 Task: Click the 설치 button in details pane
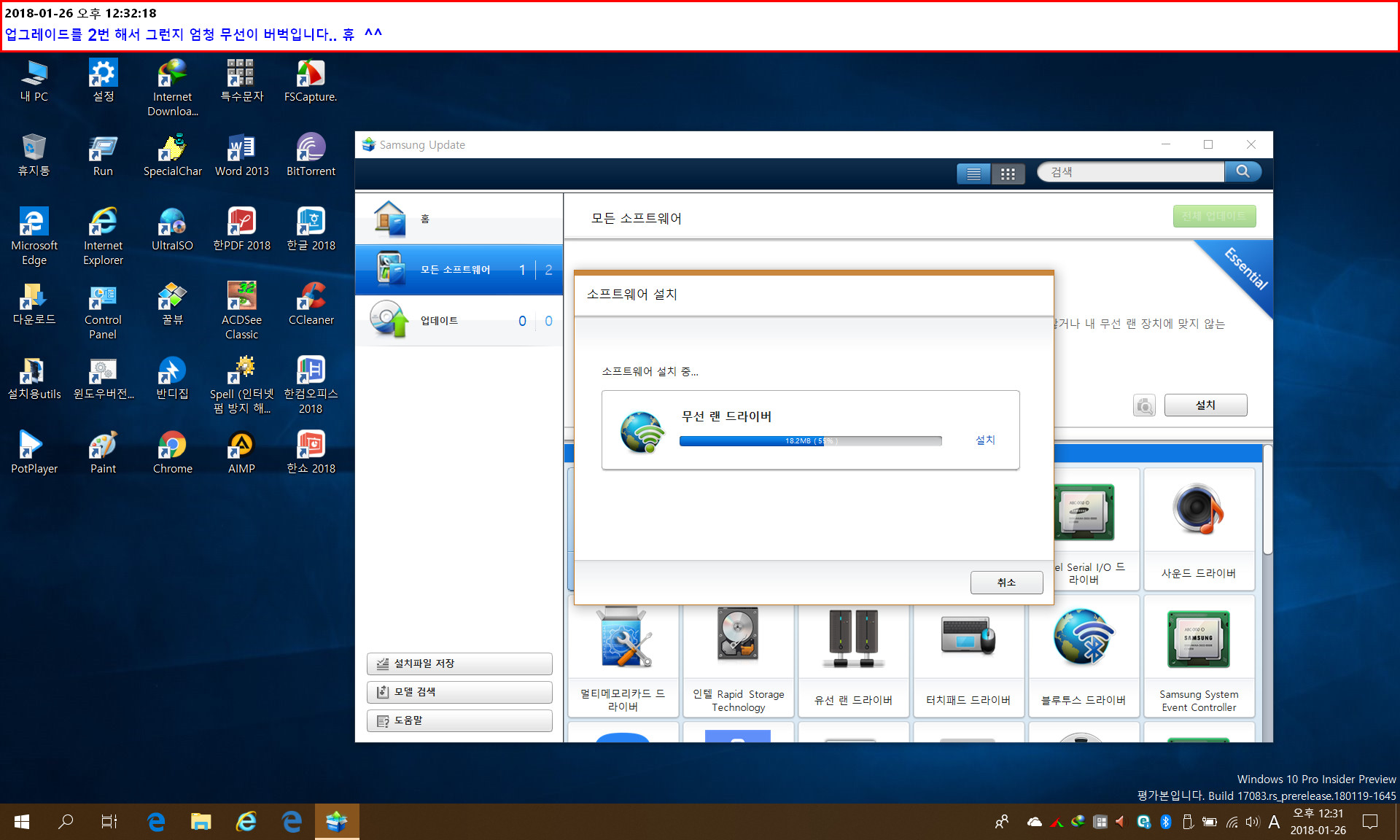1205,405
